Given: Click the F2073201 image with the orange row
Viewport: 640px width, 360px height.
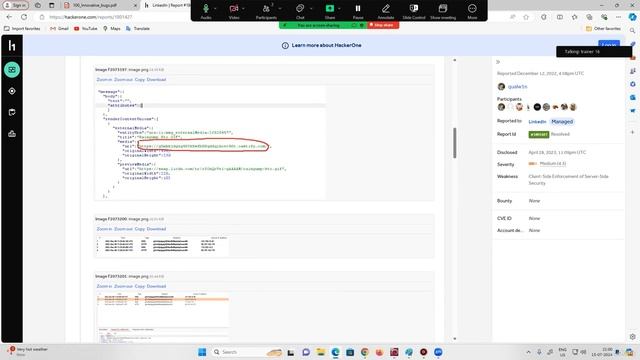Looking at the screenshot, I should coord(162,317).
